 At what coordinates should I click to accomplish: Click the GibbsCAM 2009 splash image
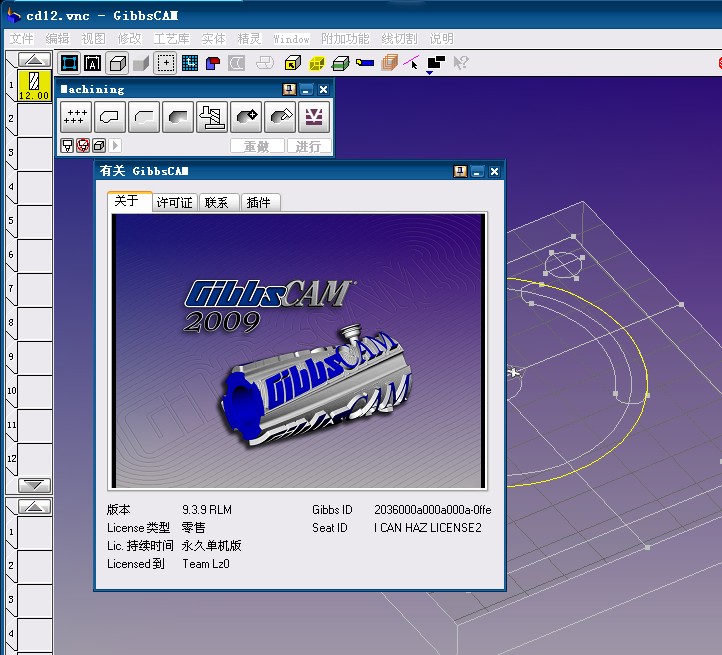click(298, 351)
